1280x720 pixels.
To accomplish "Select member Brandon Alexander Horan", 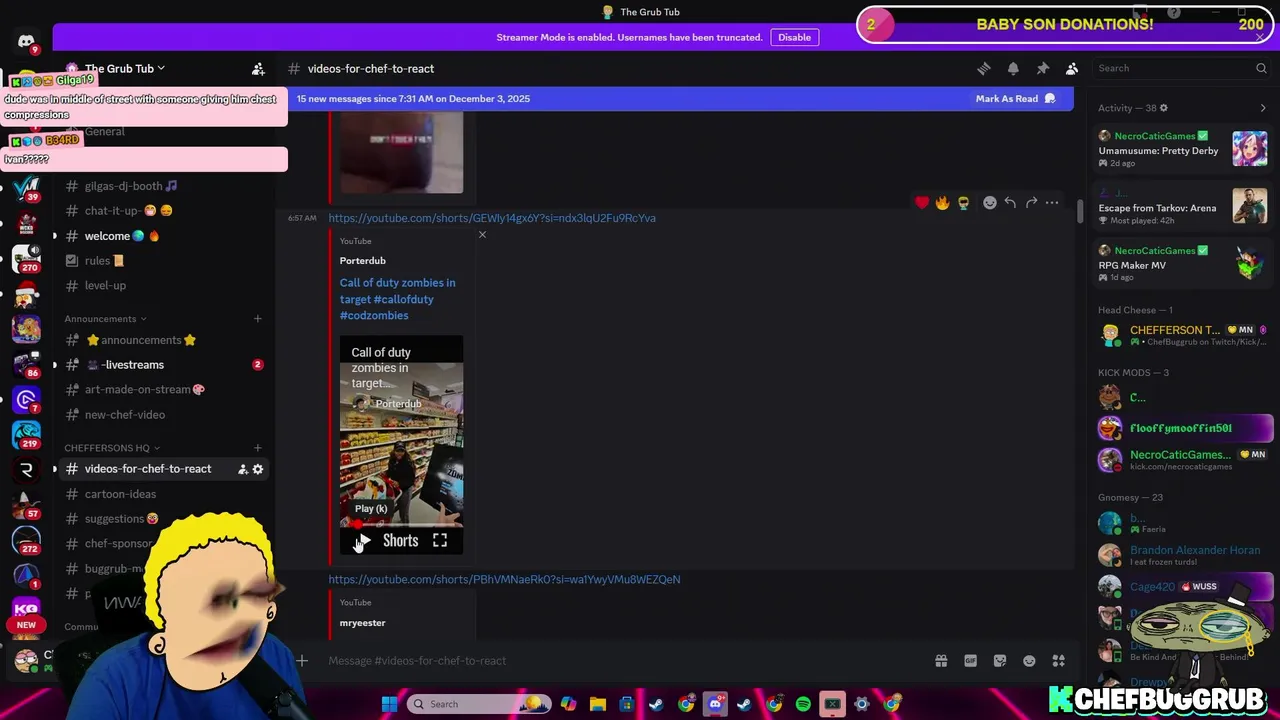I will 1184,554.
